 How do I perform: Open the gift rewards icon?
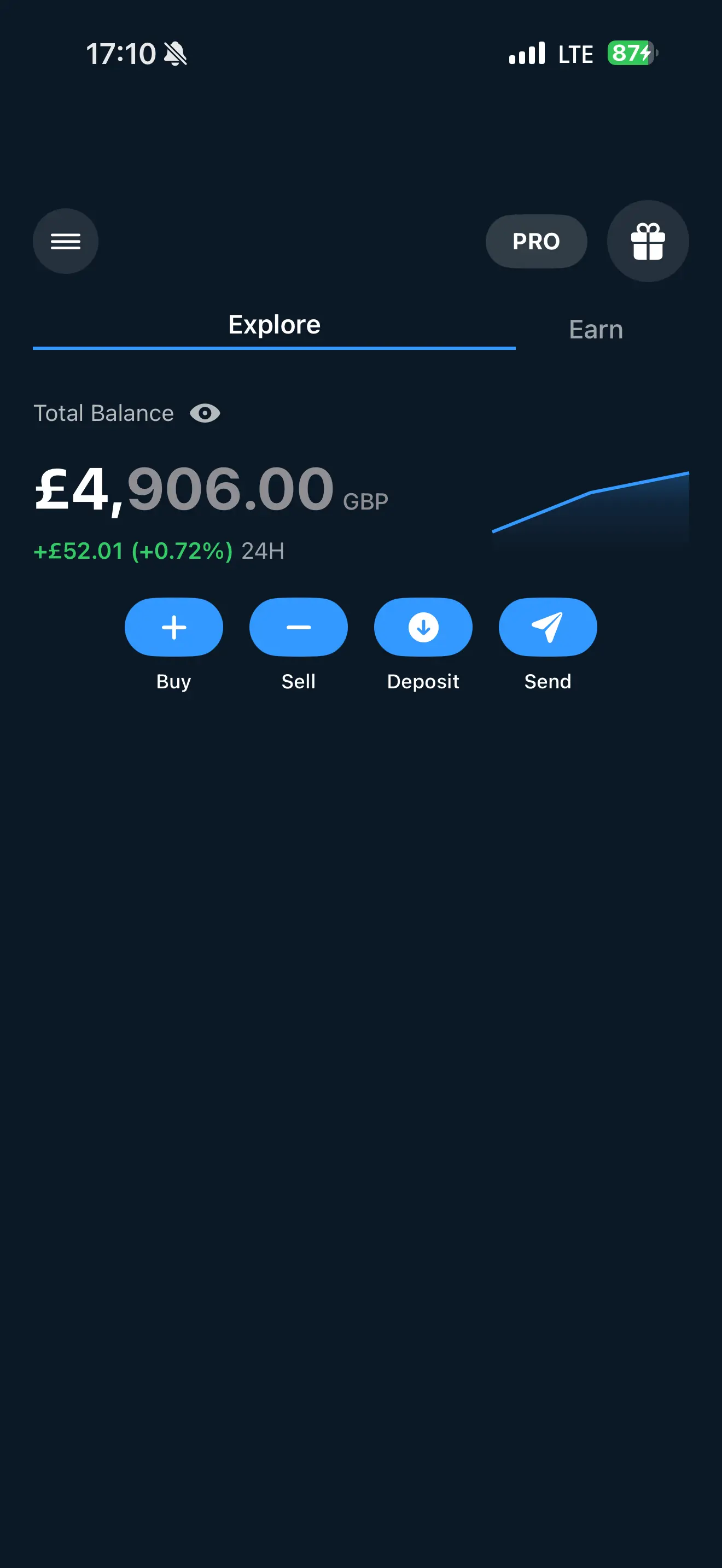point(648,241)
